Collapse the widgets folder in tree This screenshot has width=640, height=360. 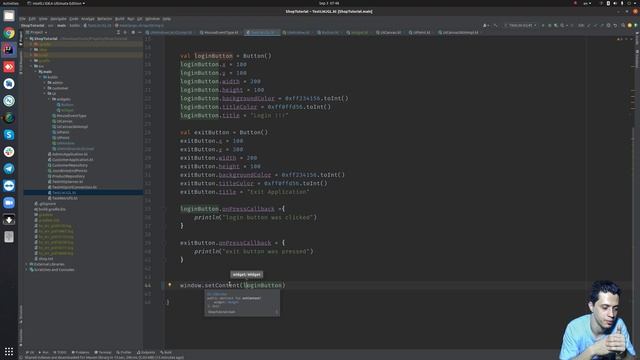49,99
